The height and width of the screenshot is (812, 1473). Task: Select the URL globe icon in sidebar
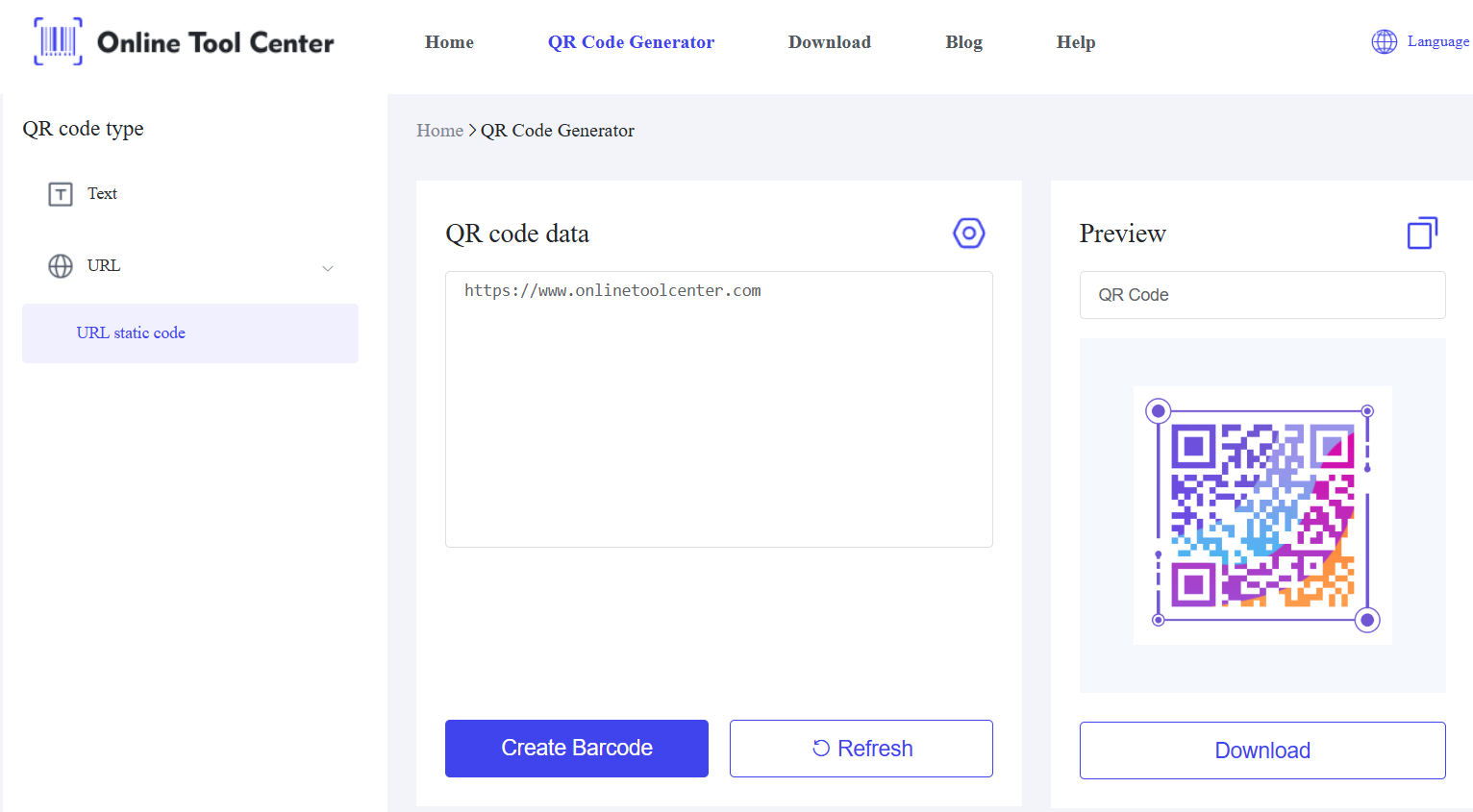[x=61, y=266]
